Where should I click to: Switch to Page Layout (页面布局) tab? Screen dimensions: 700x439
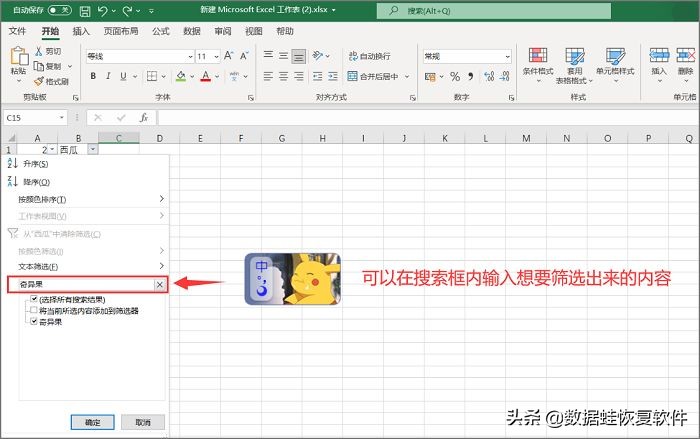(121, 31)
